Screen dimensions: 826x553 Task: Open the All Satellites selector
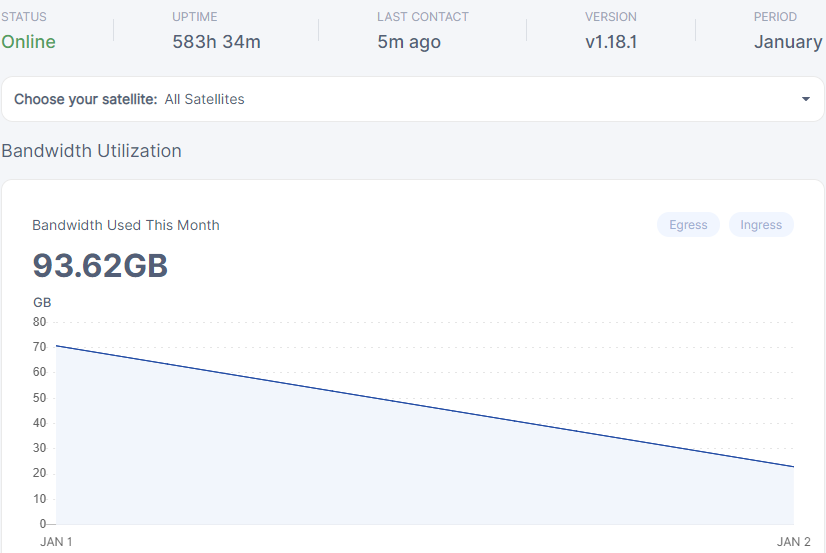pos(204,99)
